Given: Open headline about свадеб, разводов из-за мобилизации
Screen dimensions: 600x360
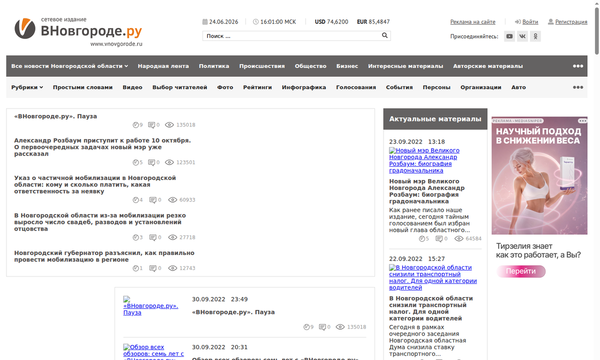Looking at the screenshot, I should pyautogui.click(x=100, y=222).
